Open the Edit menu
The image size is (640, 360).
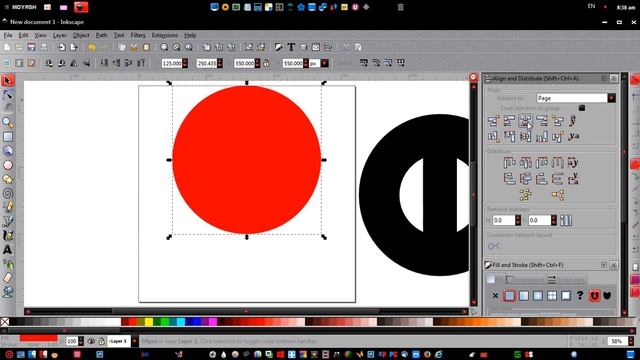coord(23,35)
